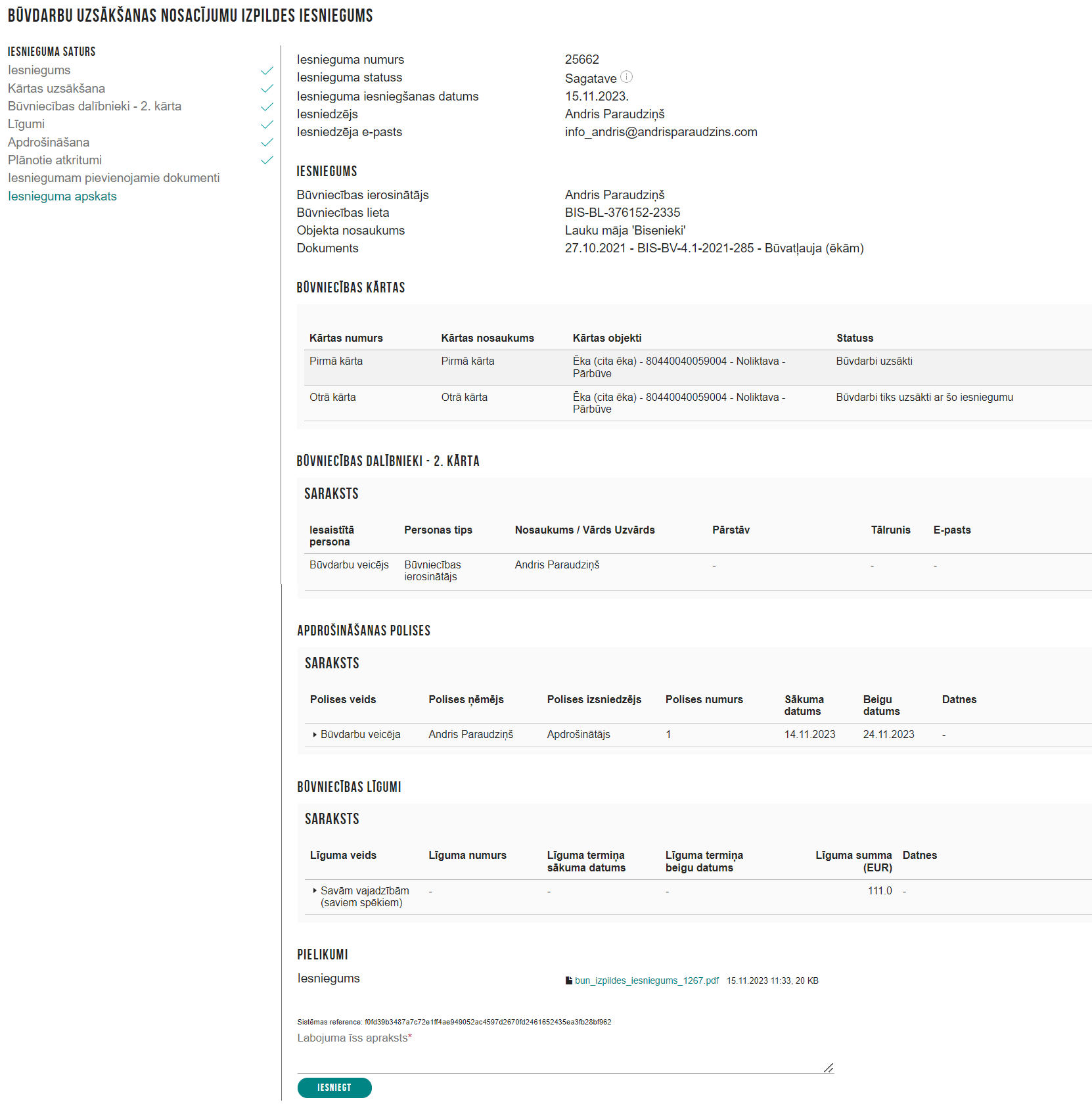Click the Būvatļauja document entry dated 27.10.2021
Viewport: 1092px width, 1104px height.
pos(714,248)
